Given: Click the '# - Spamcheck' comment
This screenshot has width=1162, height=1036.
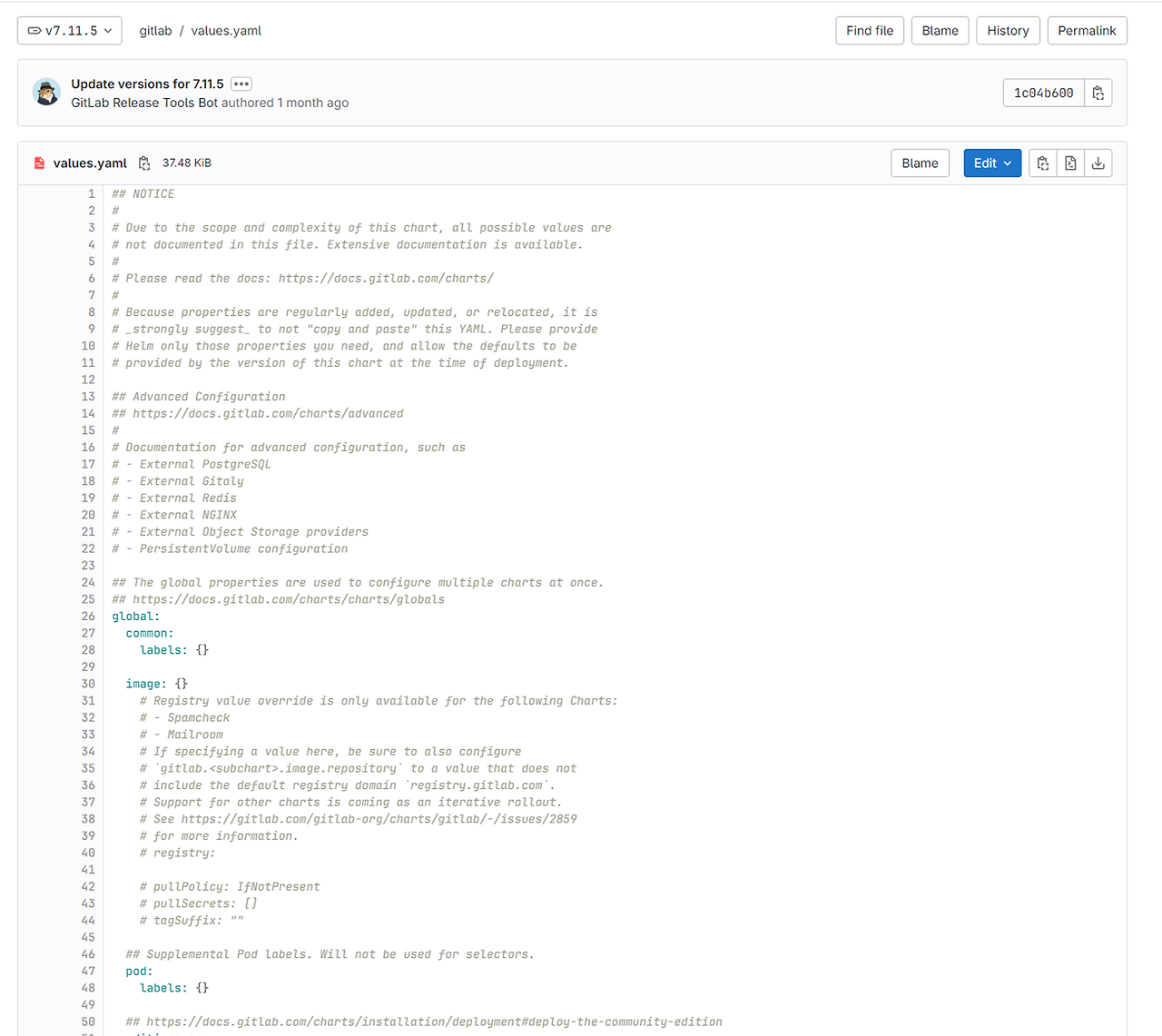Looking at the screenshot, I should coord(185,717).
